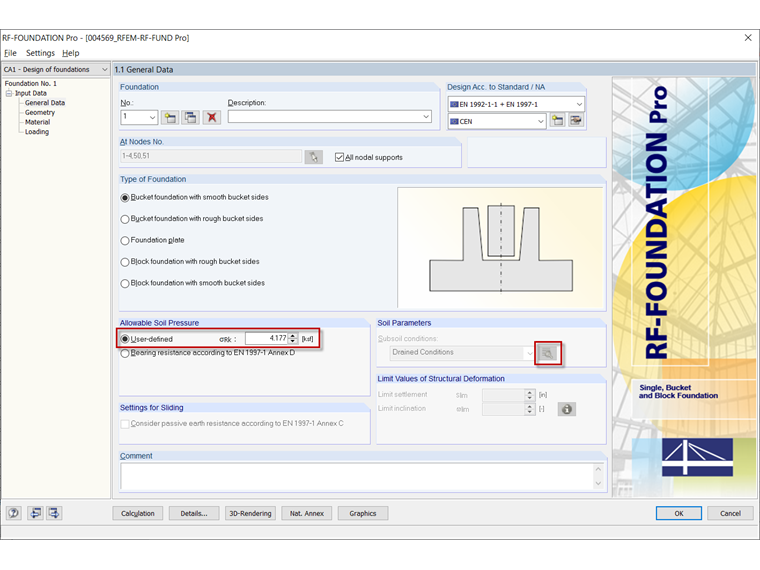Image resolution: width=760 pixels, height=570 pixels.
Task: Click the Calculation button
Action: [138, 513]
